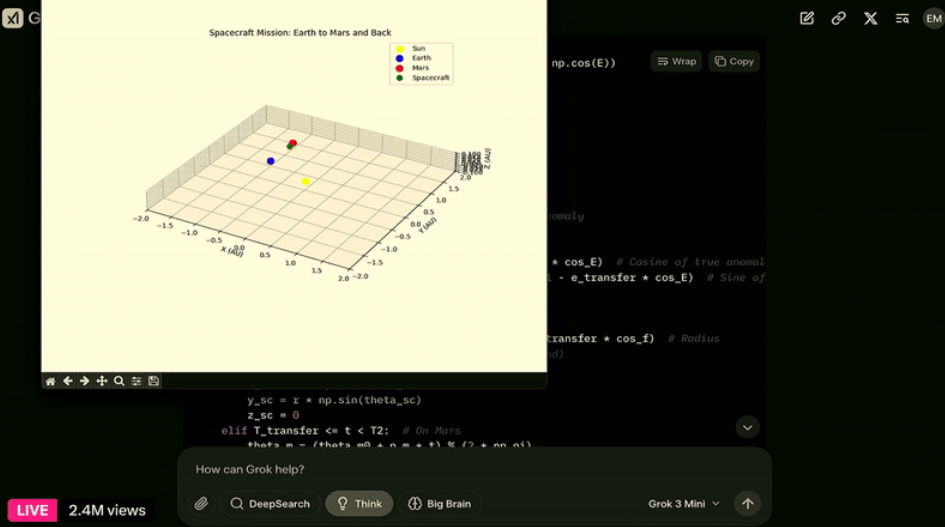Select the Pan axes tool
Image resolution: width=945 pixels, height=527 pixels.
click(102, 381)
